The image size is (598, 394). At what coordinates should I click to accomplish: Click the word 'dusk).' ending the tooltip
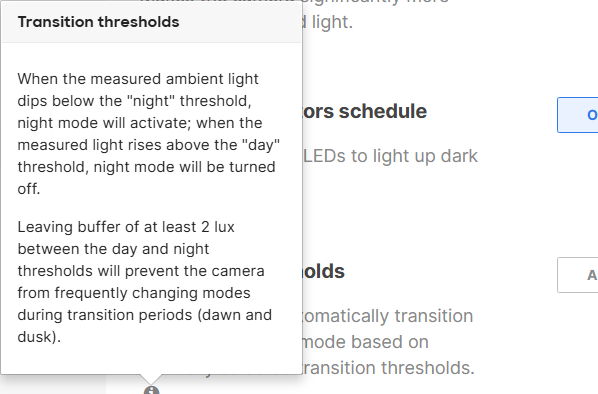[x=39, y=337]
